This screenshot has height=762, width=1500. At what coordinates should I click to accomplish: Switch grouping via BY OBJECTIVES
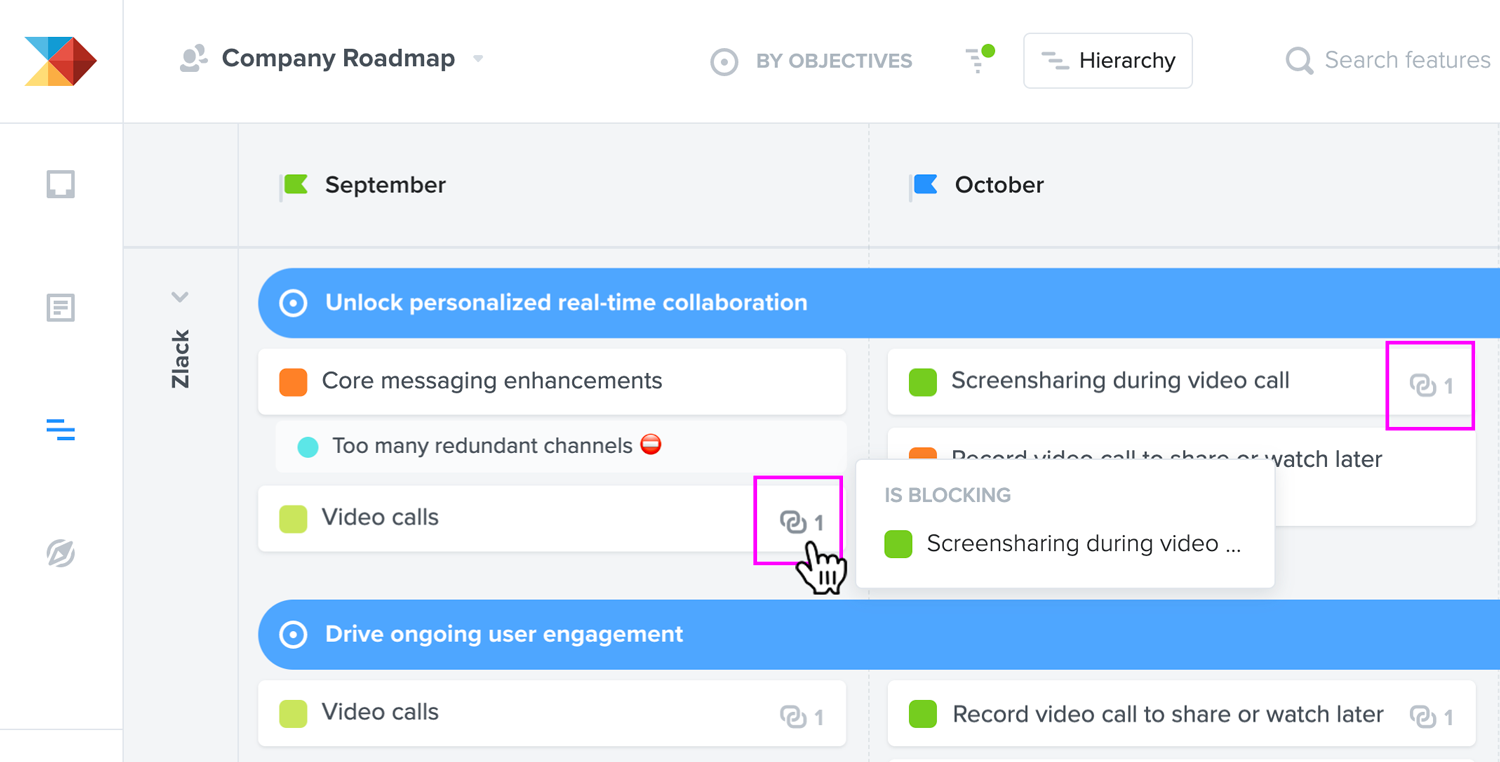(x=811, y=61)
